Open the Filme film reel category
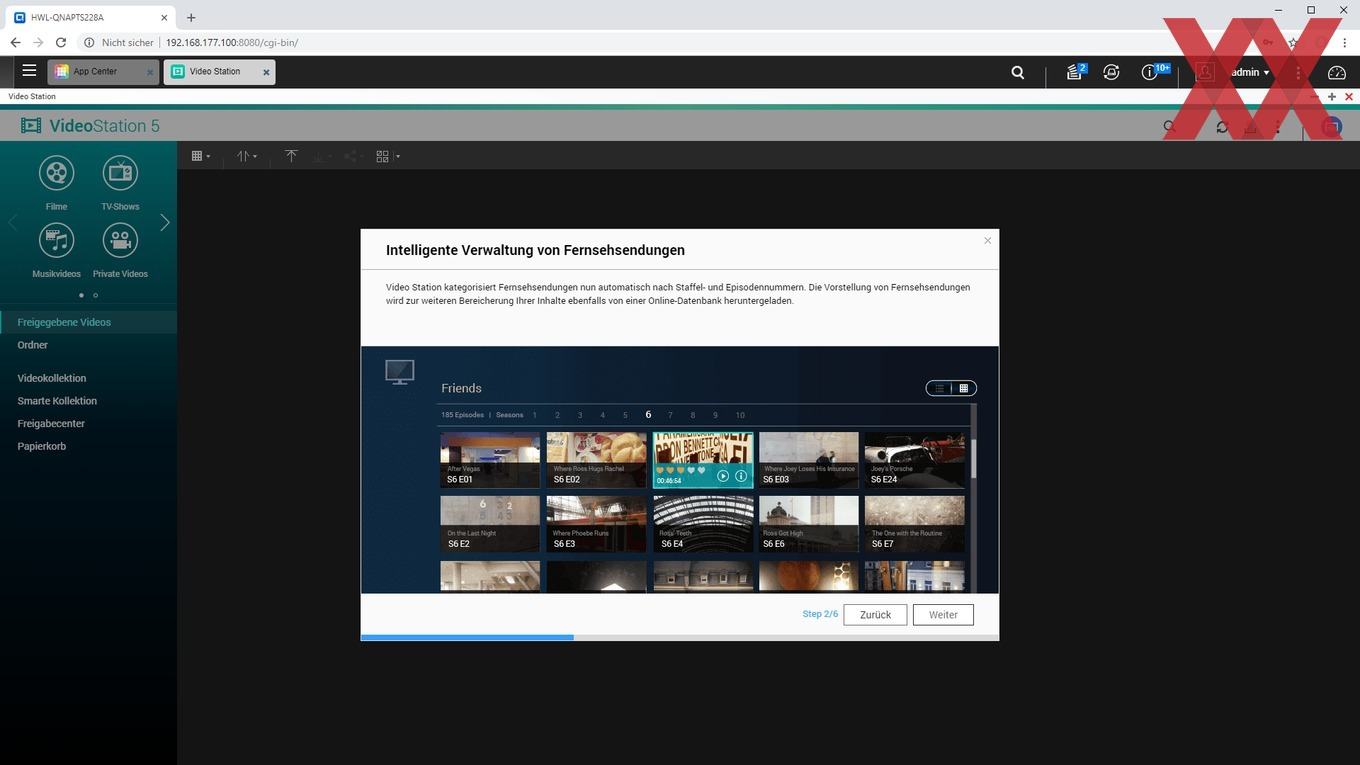This screenshot has height=765, width=1360. coord(56,173)
